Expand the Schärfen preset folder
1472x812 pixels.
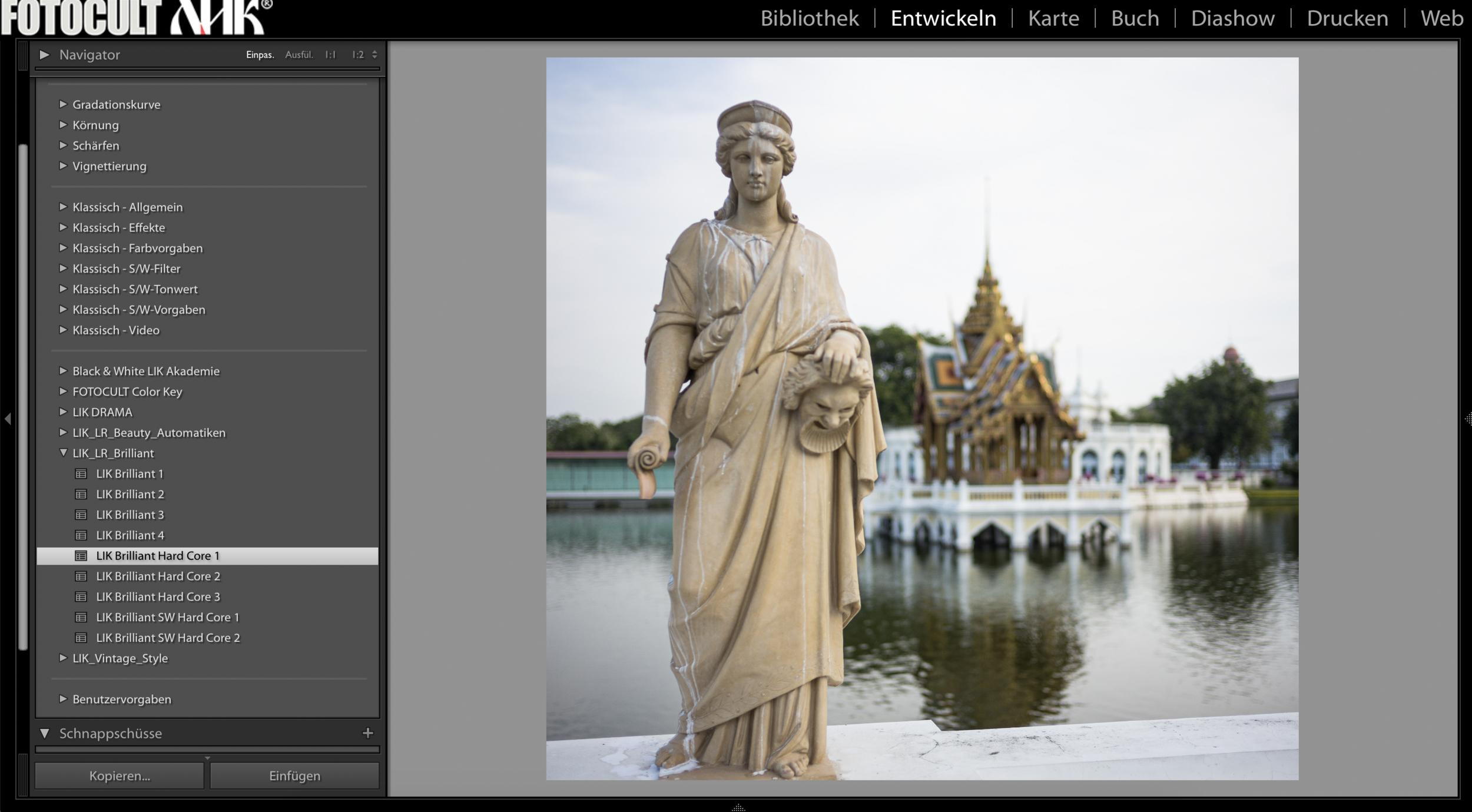tap(63, 145)
